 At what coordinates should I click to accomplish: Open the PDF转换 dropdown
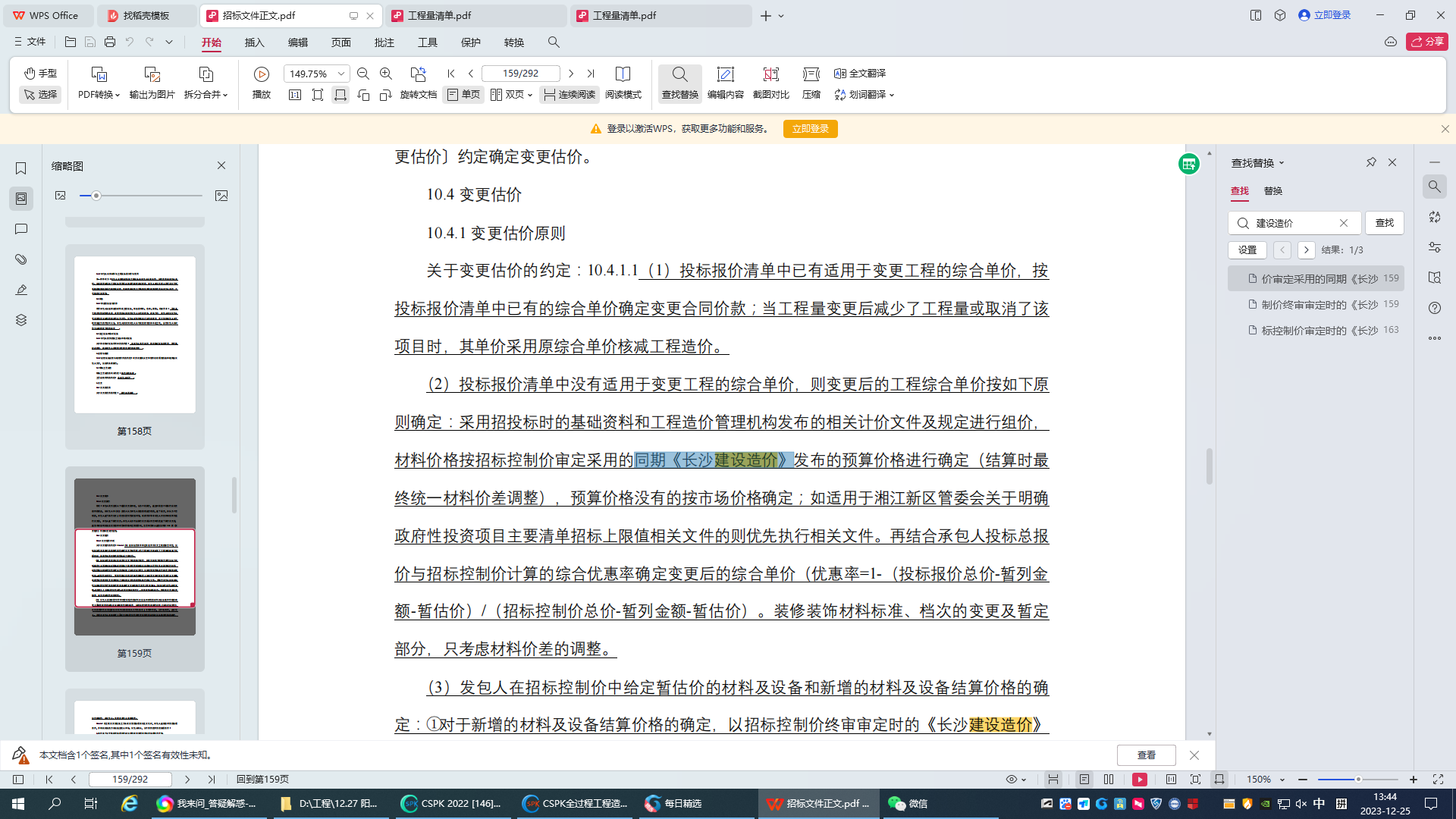point(99,94)
